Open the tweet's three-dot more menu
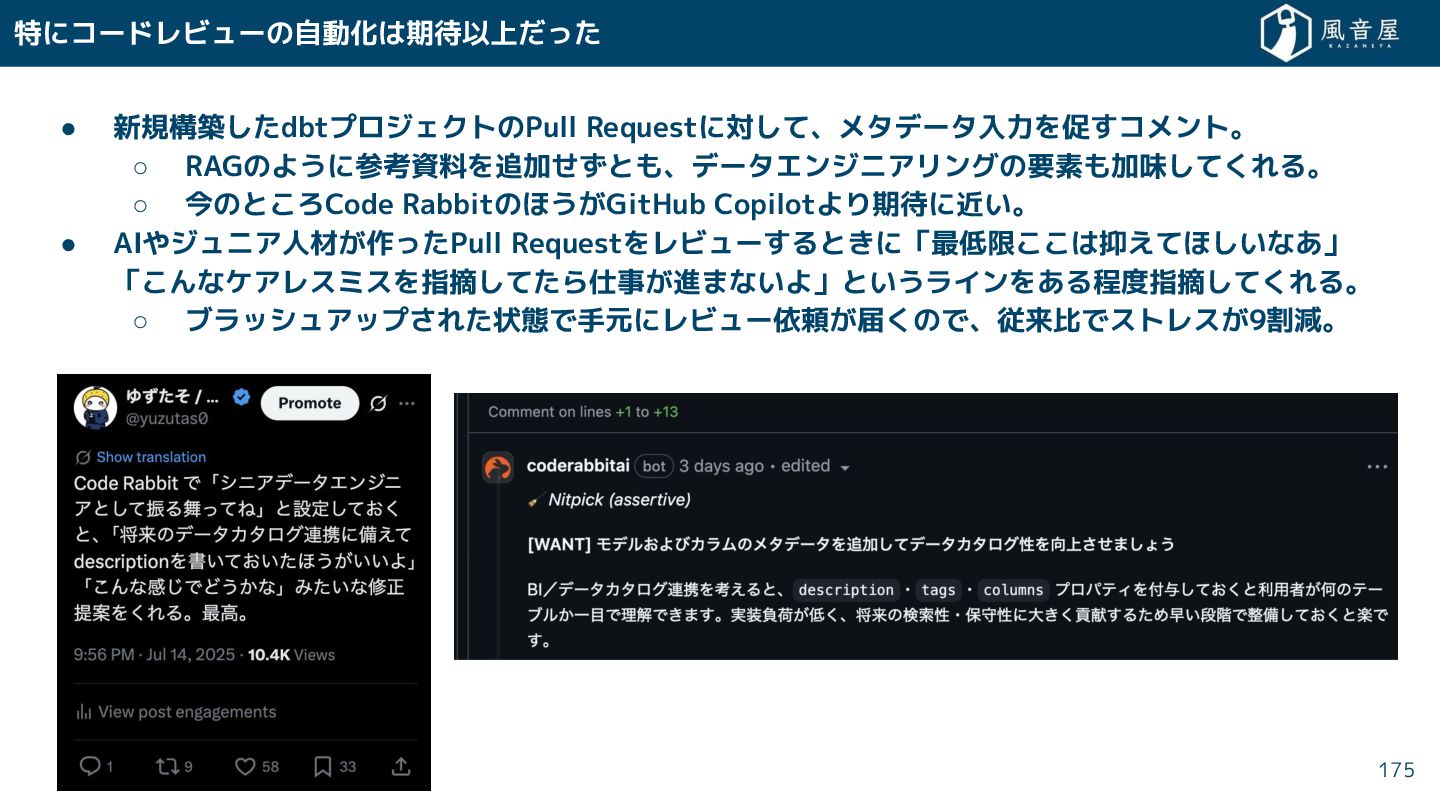 pyautogui.click(x=407, y=403)
